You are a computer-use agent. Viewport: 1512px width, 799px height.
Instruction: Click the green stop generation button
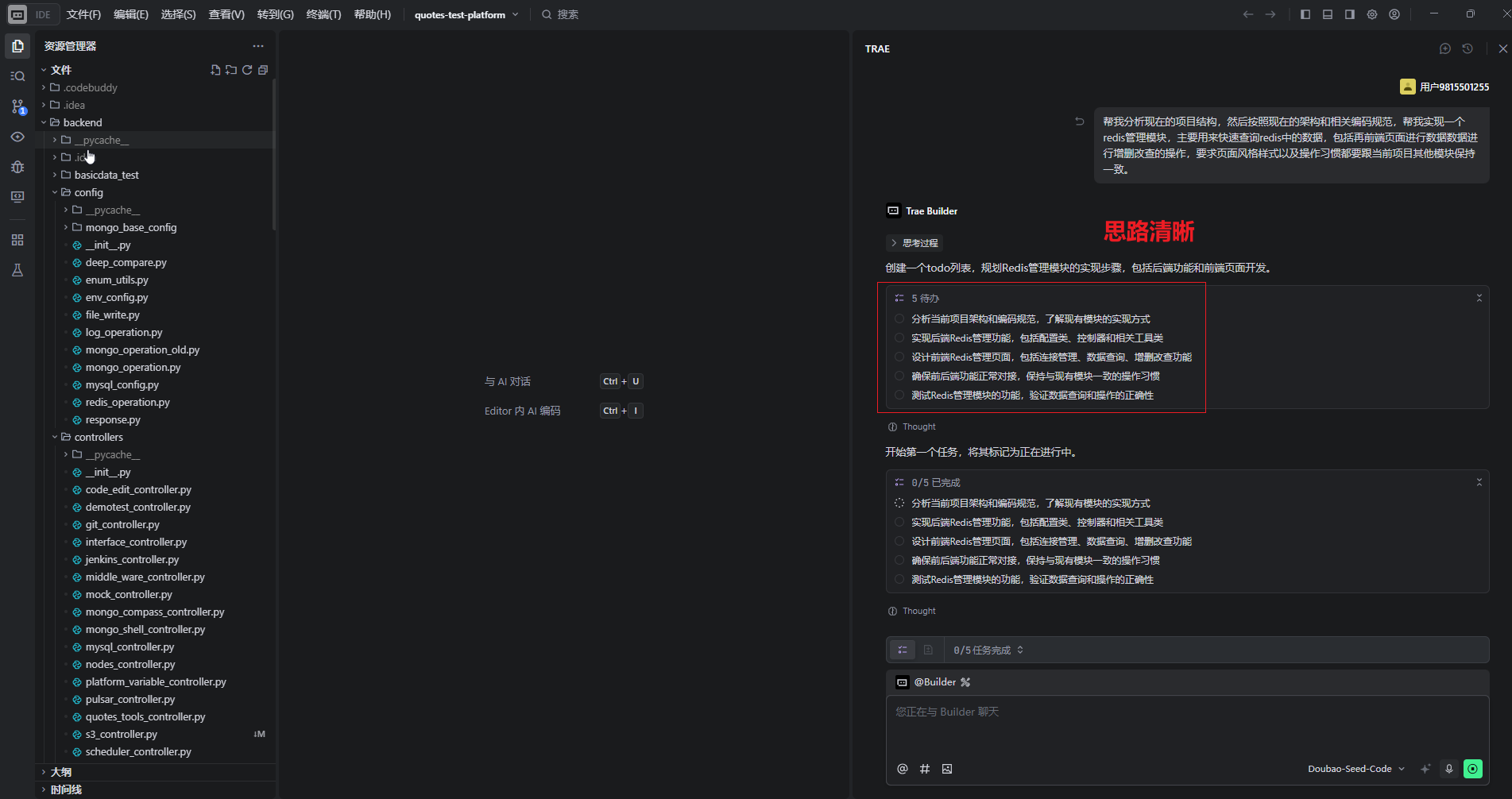[x=1472, y=769]
